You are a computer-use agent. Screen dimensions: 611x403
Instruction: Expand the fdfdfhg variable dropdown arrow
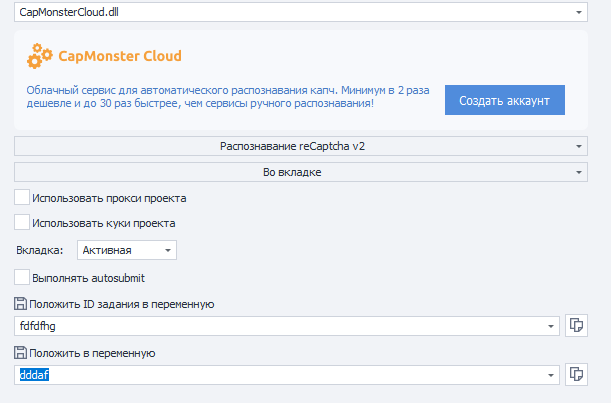click(x=552, y=326)
